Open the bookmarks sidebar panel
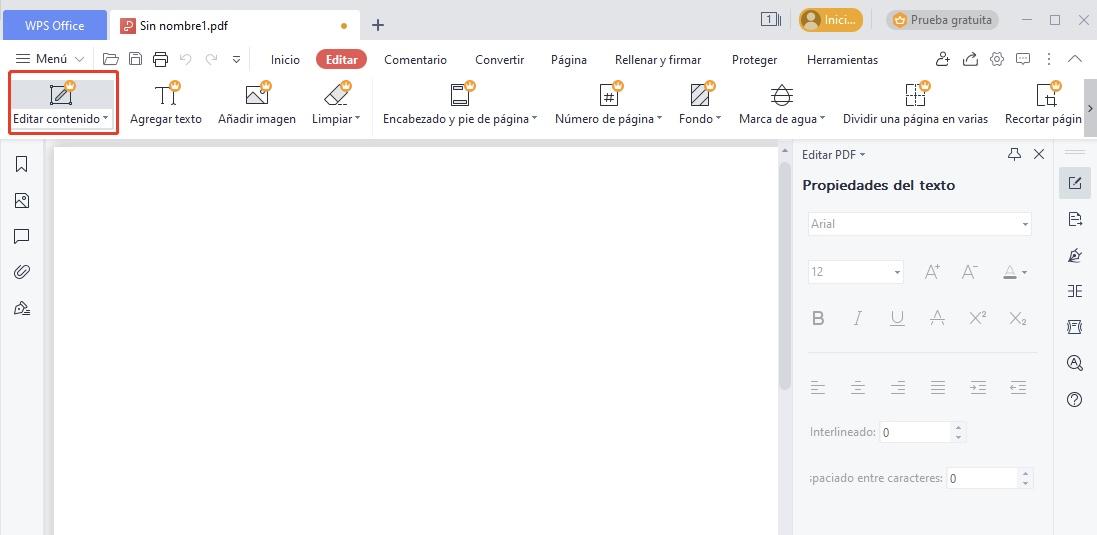1097x535 pixels. pyautogui.click(x=22, y=164)
